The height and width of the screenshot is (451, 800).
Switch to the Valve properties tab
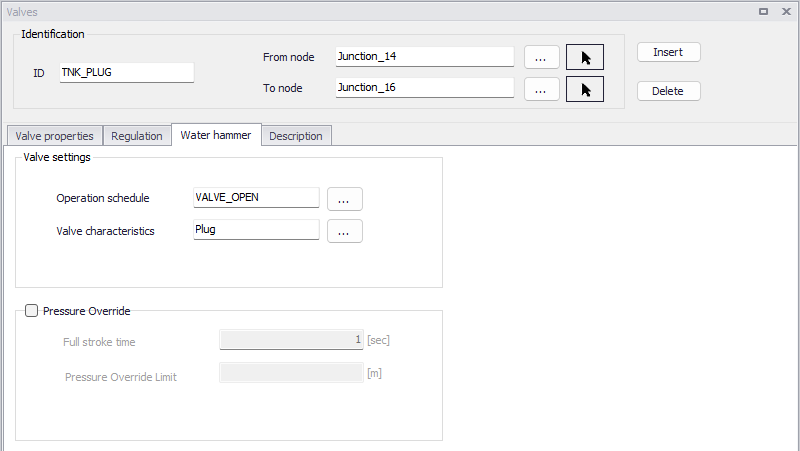click(55, 136)
